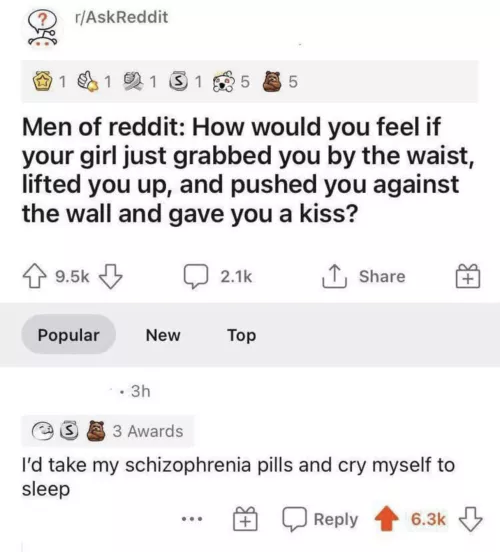Screen dimensions: 500x552
Task: Toggle the orange upvote on the comment
Action: tap(386, 518)
